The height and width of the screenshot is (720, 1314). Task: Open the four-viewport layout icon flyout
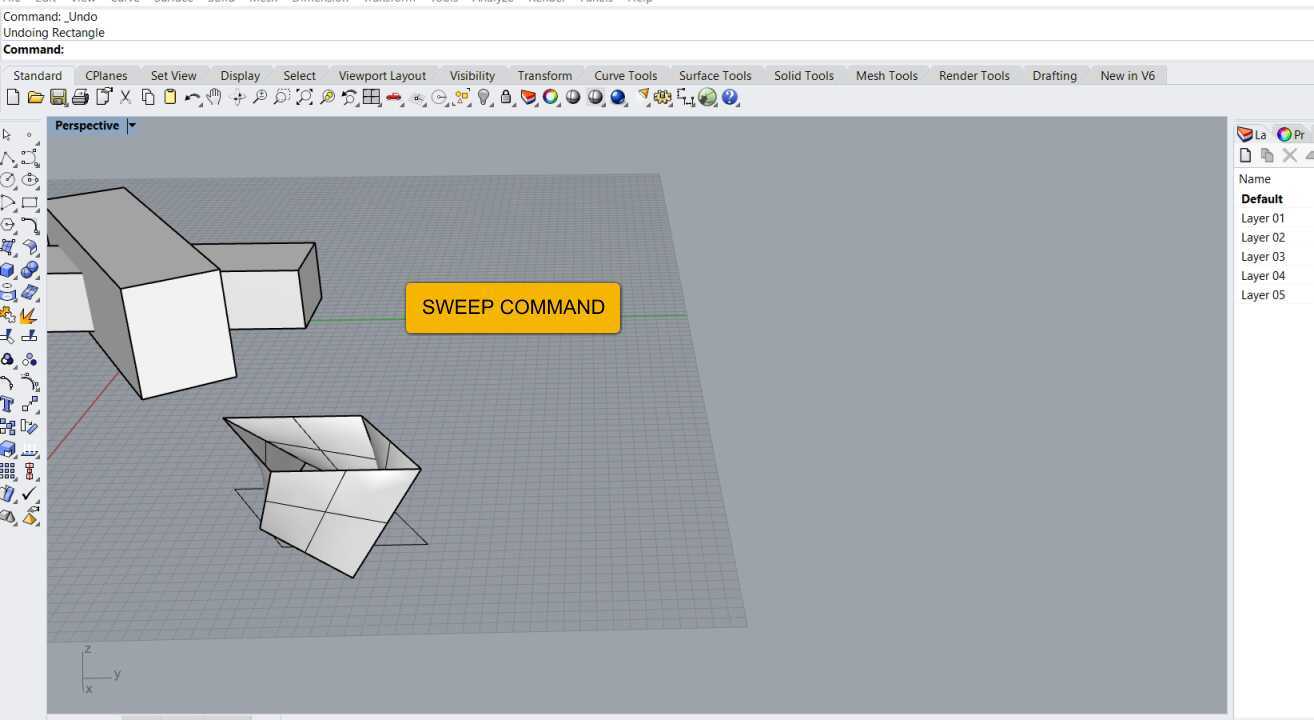(371, 97)
